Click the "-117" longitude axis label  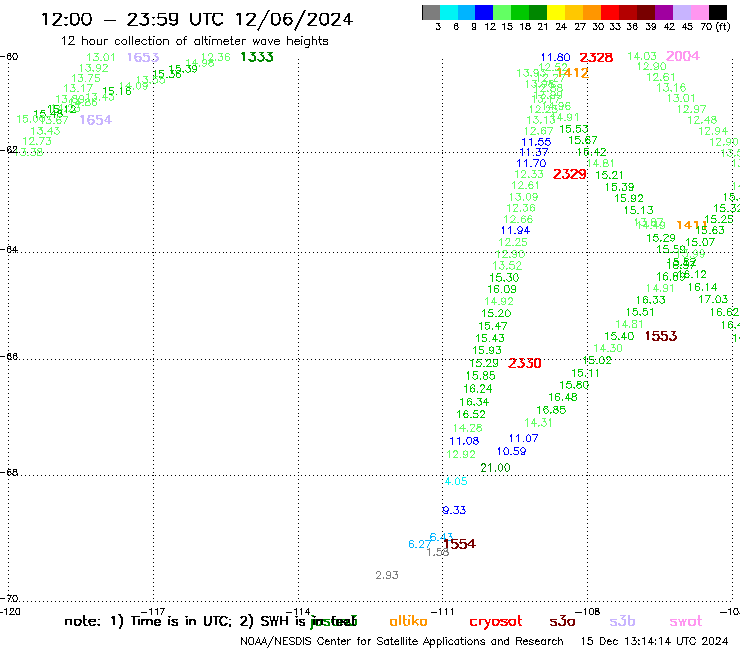pyautogui.click(x=153, y=612)
